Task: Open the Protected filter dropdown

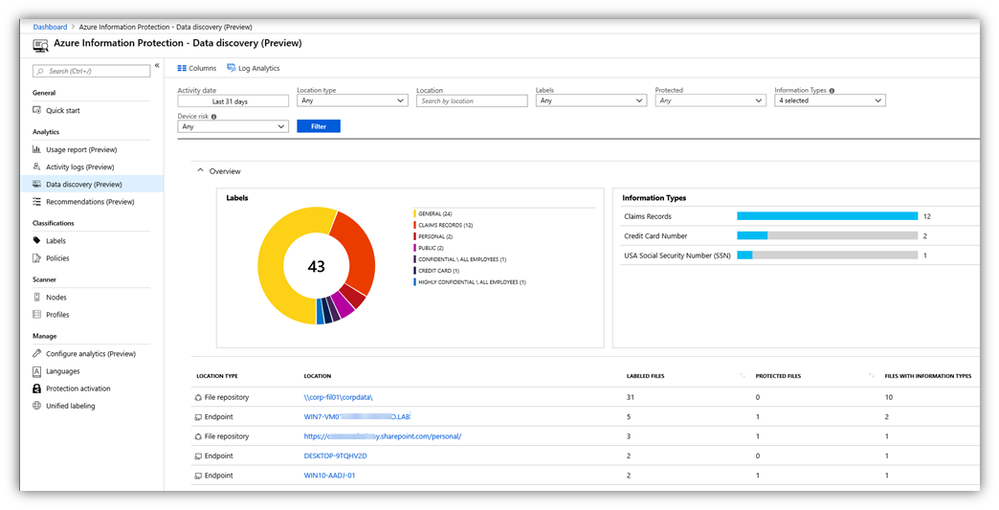Action: [710, 101]
